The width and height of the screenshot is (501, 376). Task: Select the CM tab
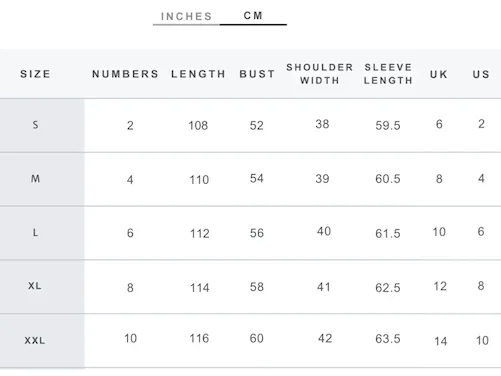(253, 16)
